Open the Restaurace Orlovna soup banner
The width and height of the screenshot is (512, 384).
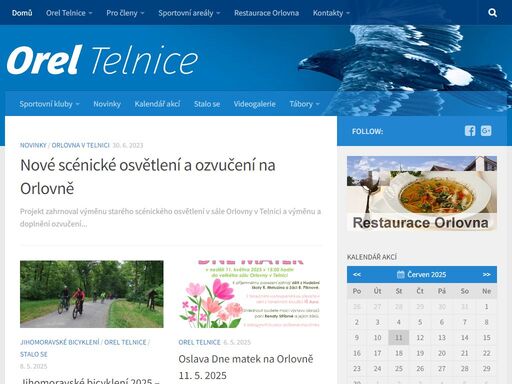422,194
